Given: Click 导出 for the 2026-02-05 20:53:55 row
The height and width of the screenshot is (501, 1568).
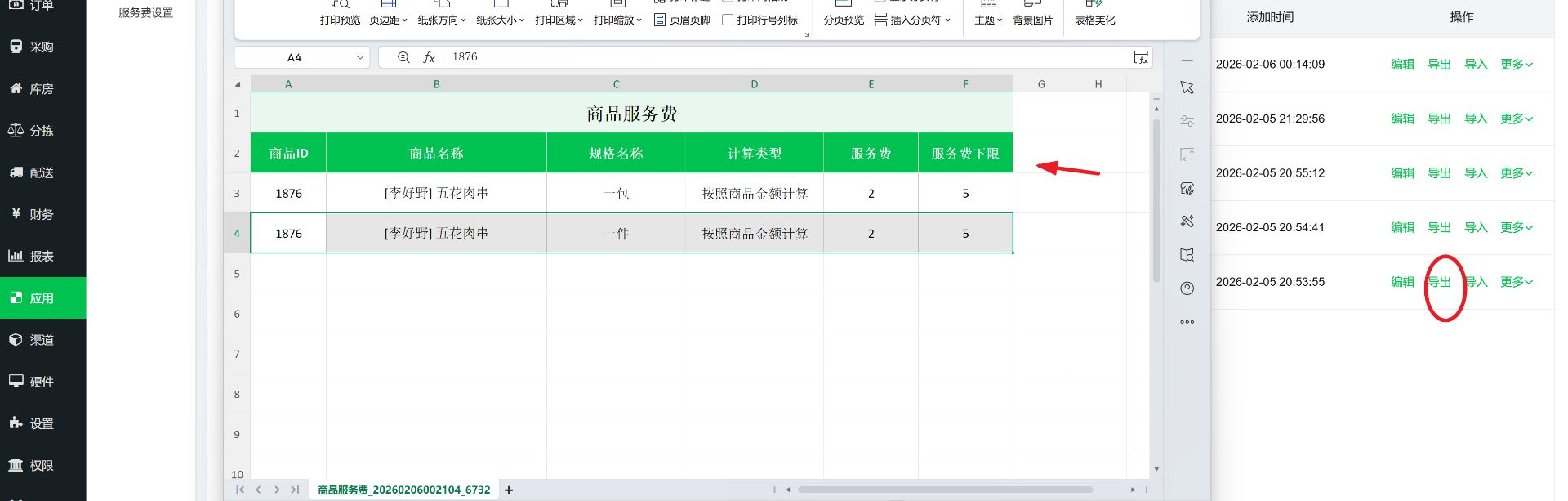Looking at the screenshot, I should pyautogui.click(x=1439, y=282).
